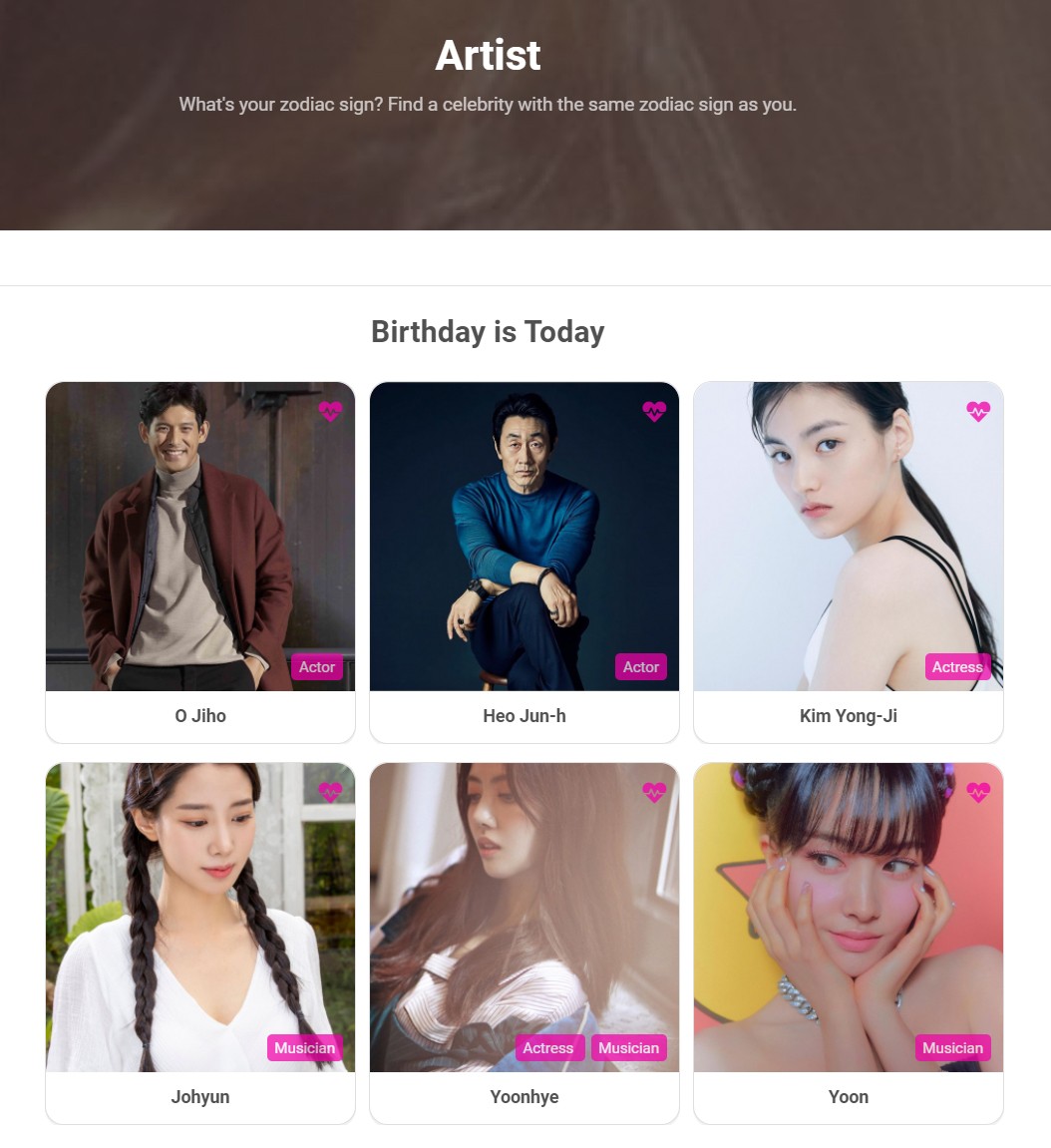
Task: Click the Artist page heading
Action: pos(489,55)
